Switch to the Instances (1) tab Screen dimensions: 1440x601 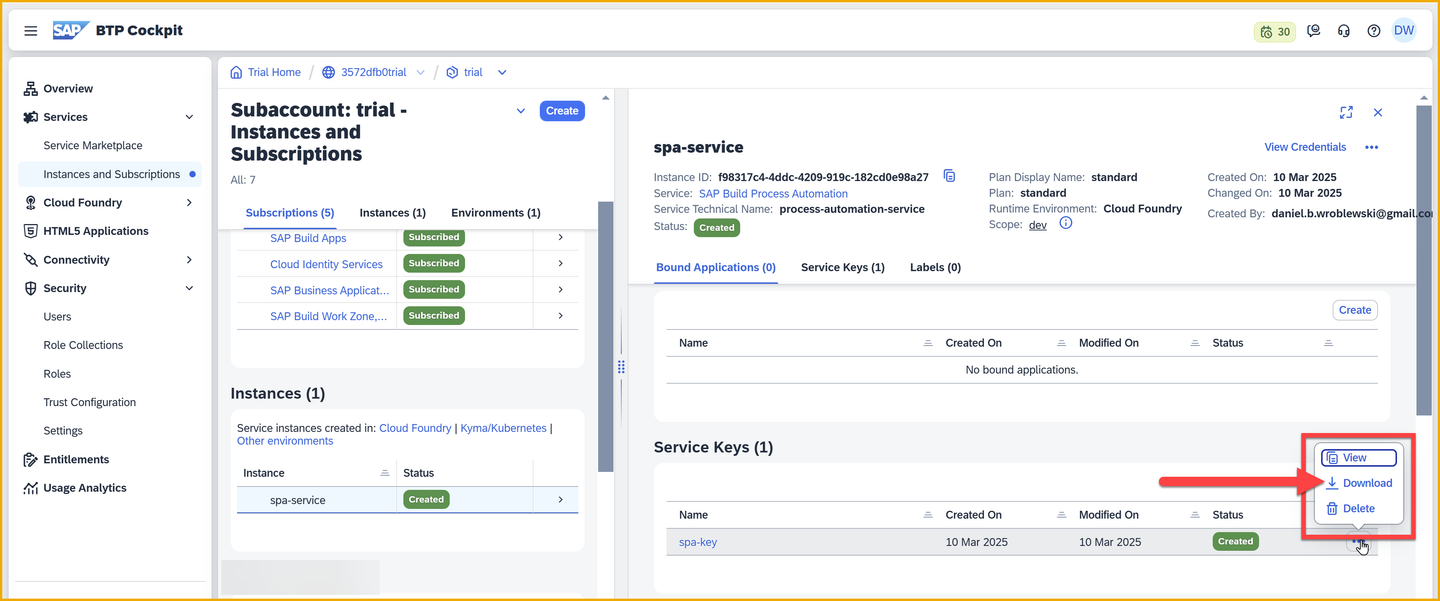393,213
